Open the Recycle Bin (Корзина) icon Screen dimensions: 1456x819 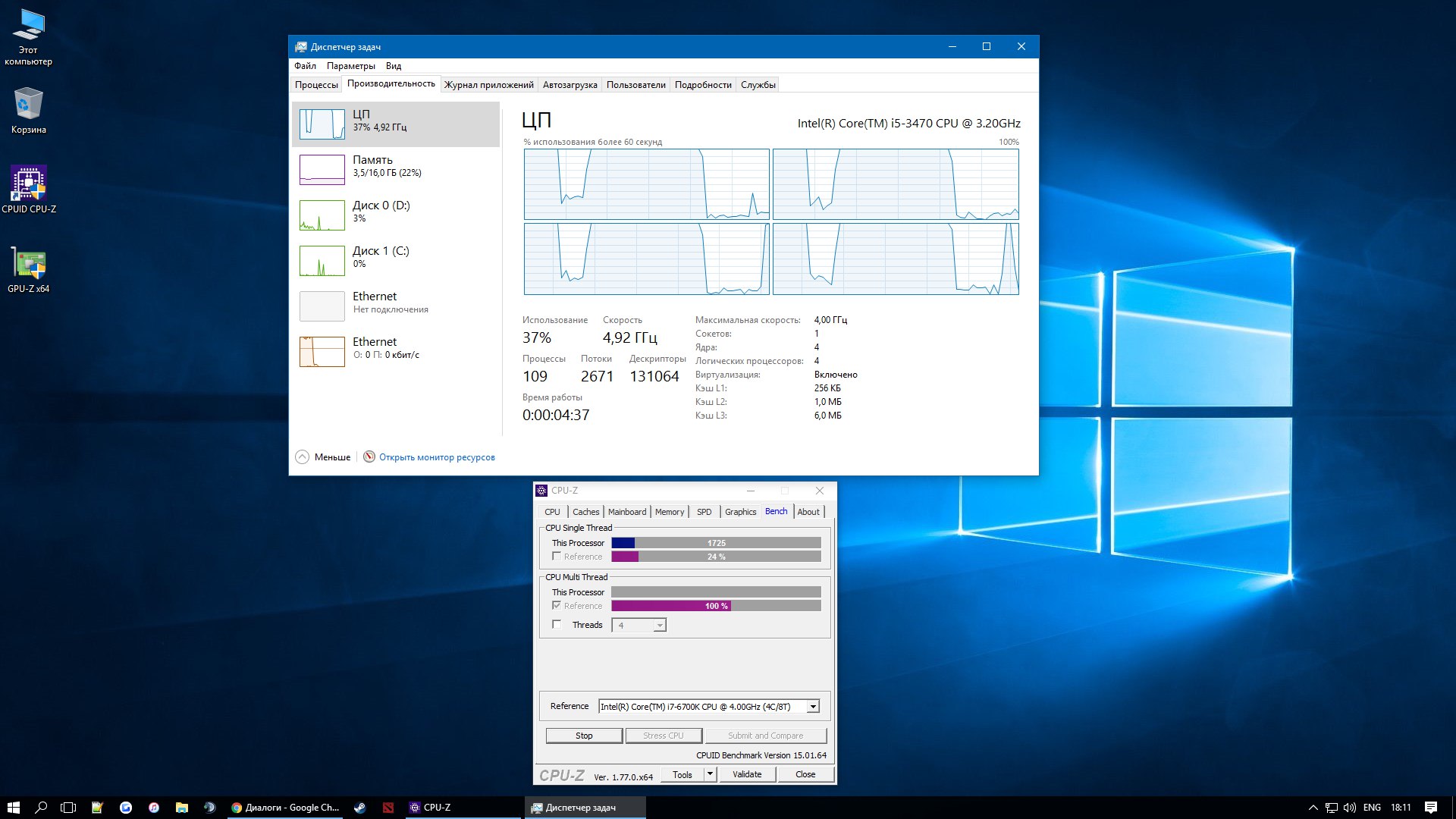(x=29, y=105)
